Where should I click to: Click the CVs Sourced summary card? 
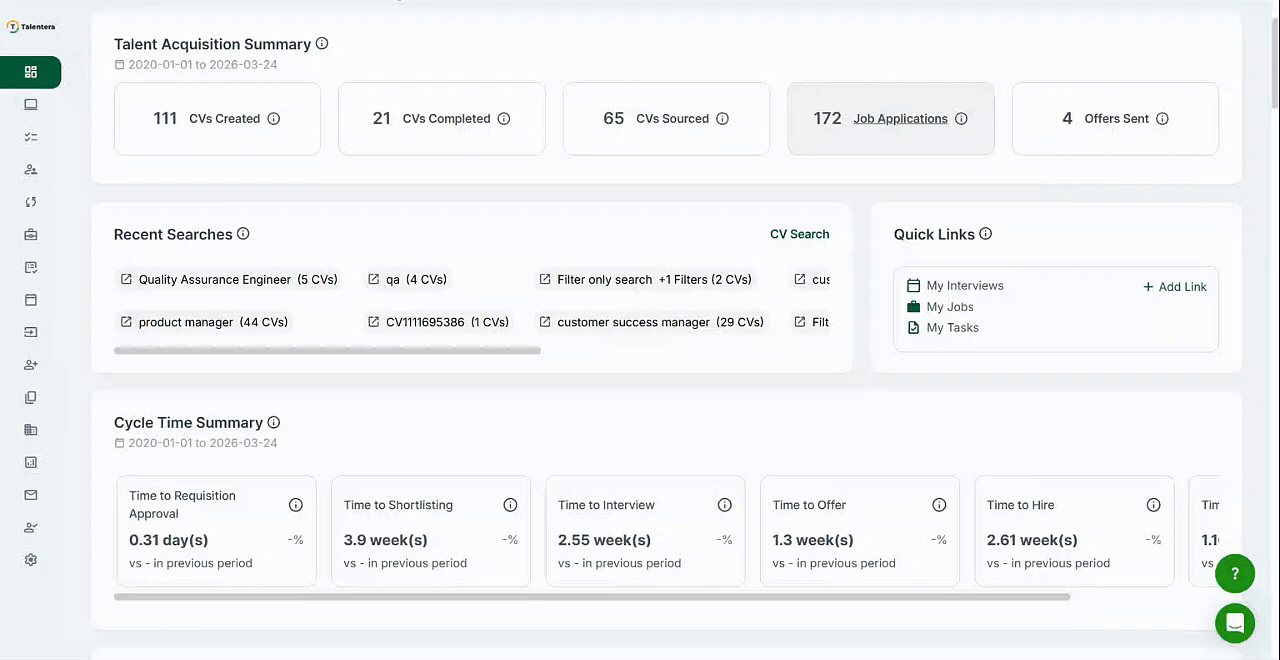coord(666,119)
